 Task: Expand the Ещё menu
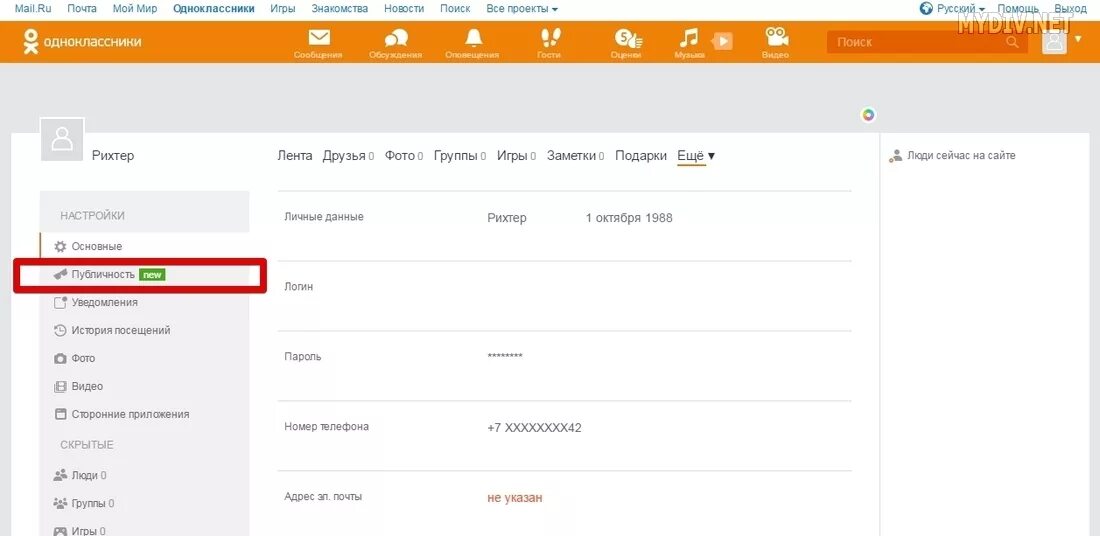pos(696,156)
